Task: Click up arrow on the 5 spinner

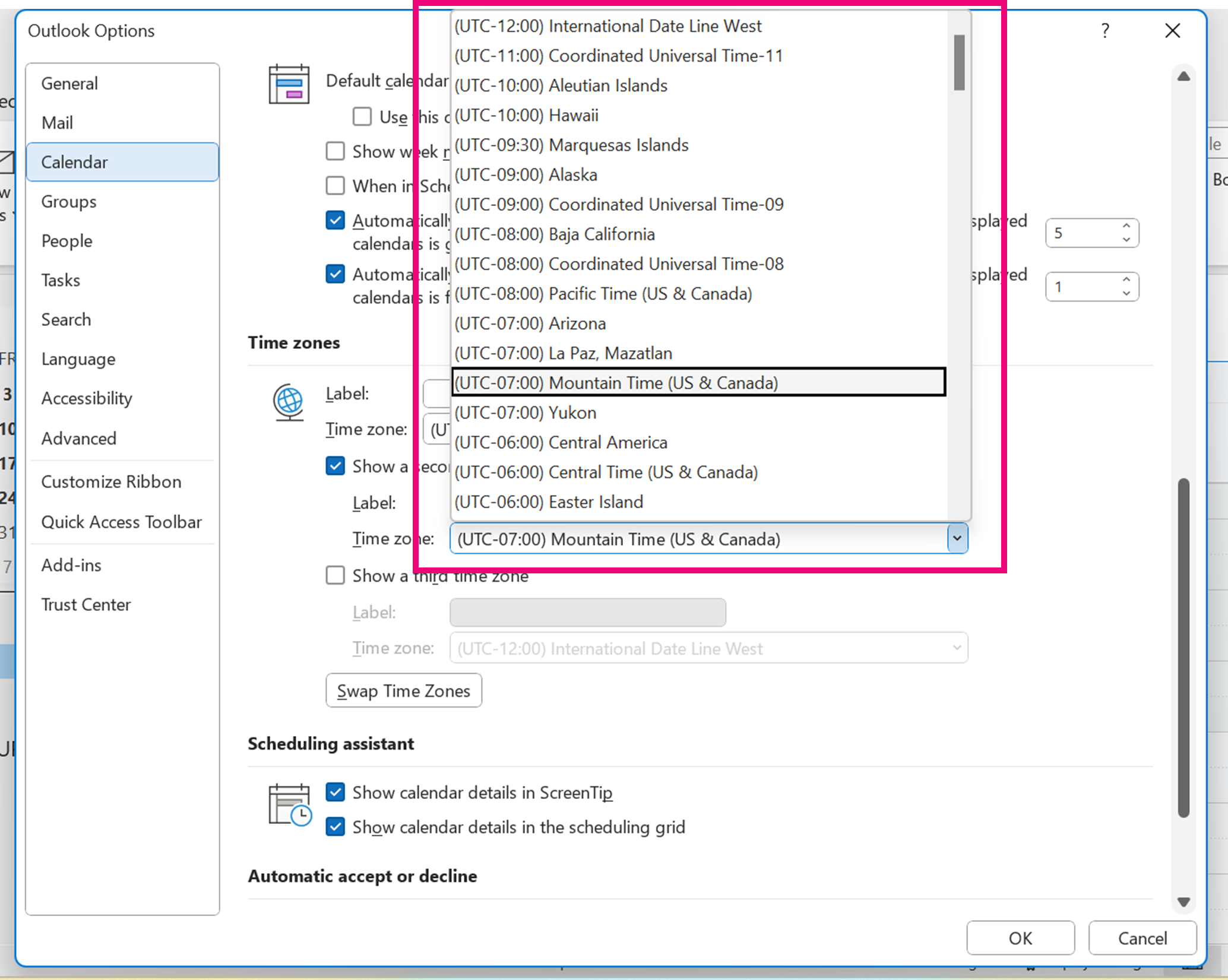Action: [1126, 226]
